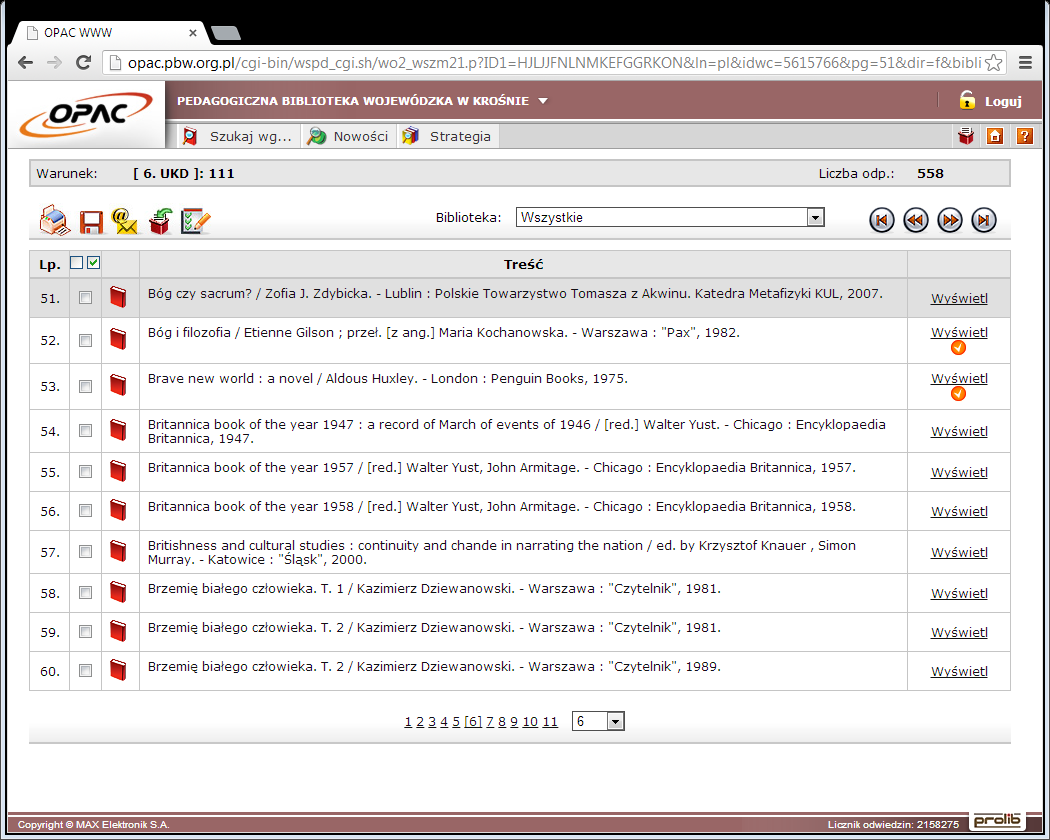Open the basket icon in top bar

(966, 136)
